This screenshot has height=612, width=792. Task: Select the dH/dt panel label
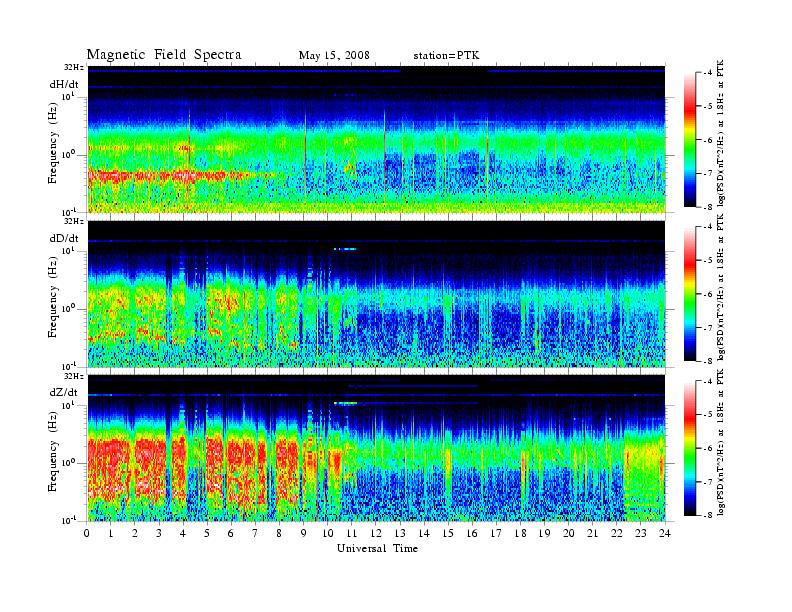coord(64,85)
